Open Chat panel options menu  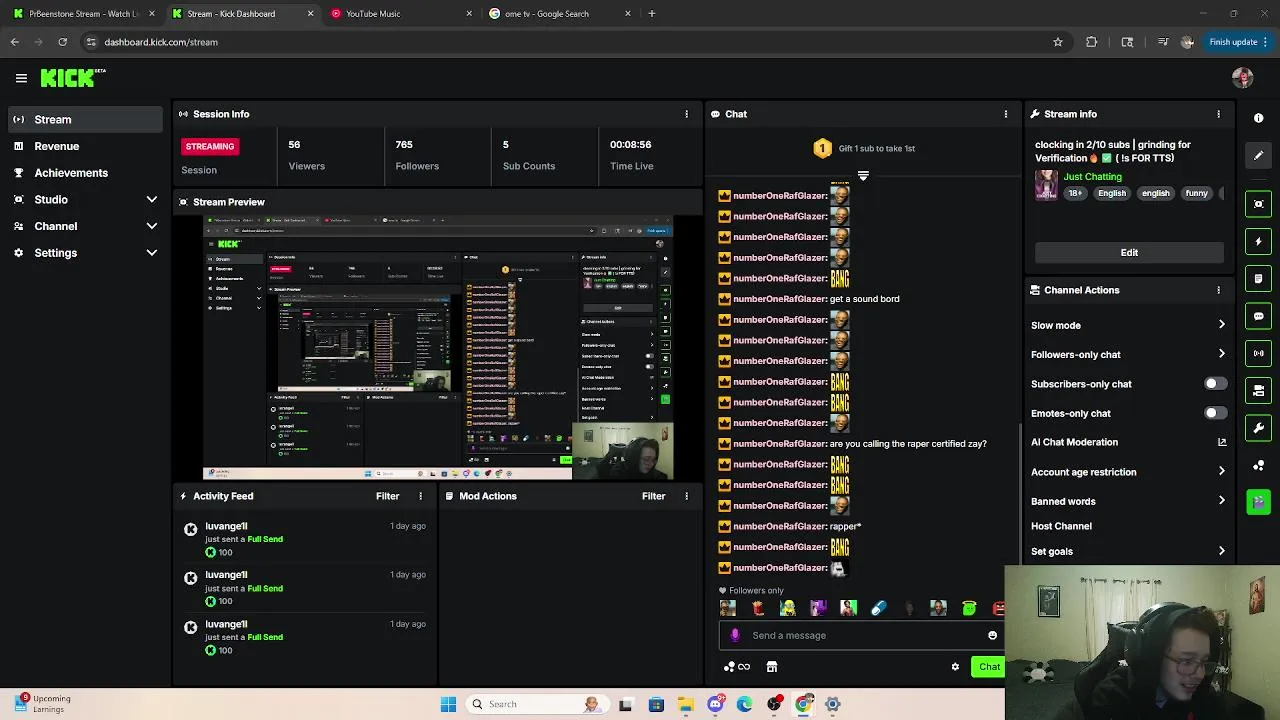click(1006, 114)
